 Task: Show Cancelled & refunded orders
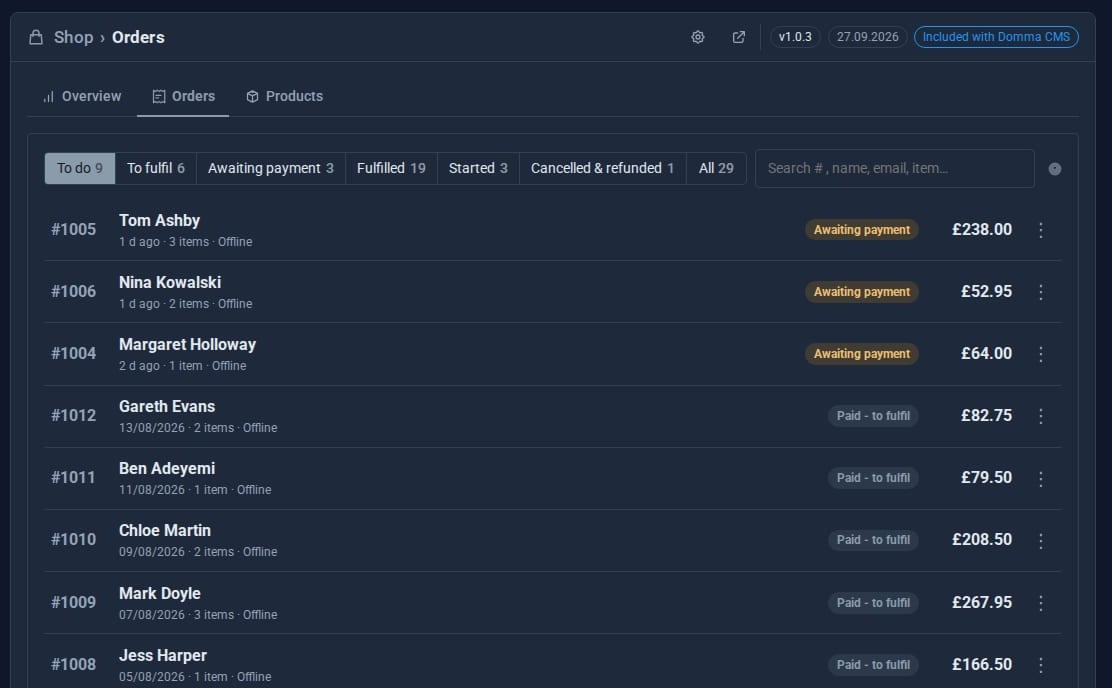coord(602,168)
